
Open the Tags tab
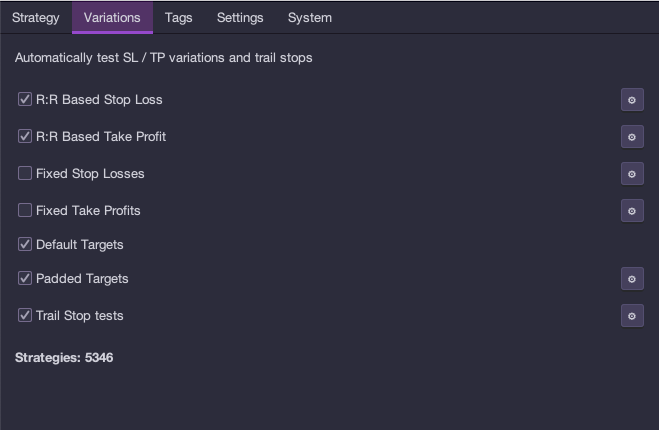(179, 18)
